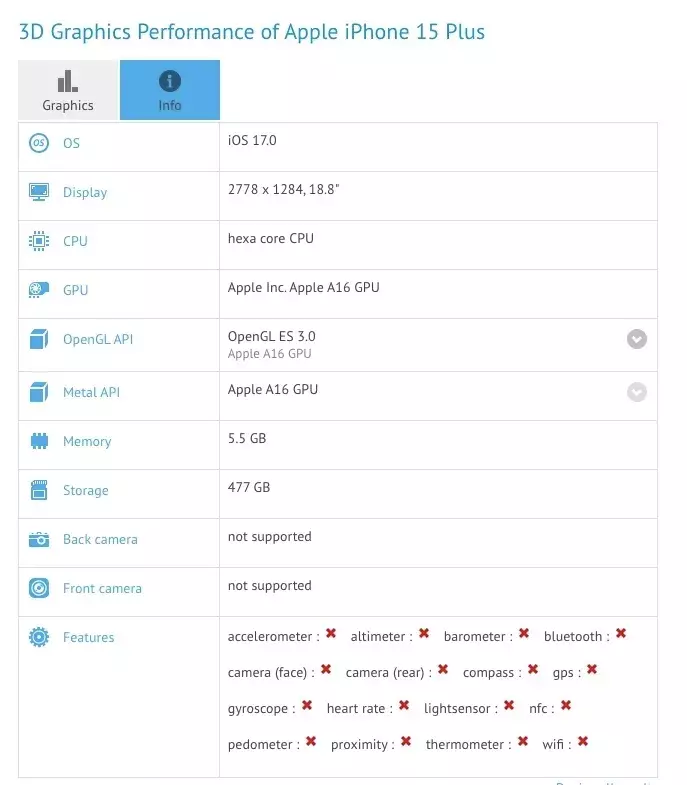Click the 2778 x 1284 display value
This screenshot has width=687, height=785.
tap(283, 190)
